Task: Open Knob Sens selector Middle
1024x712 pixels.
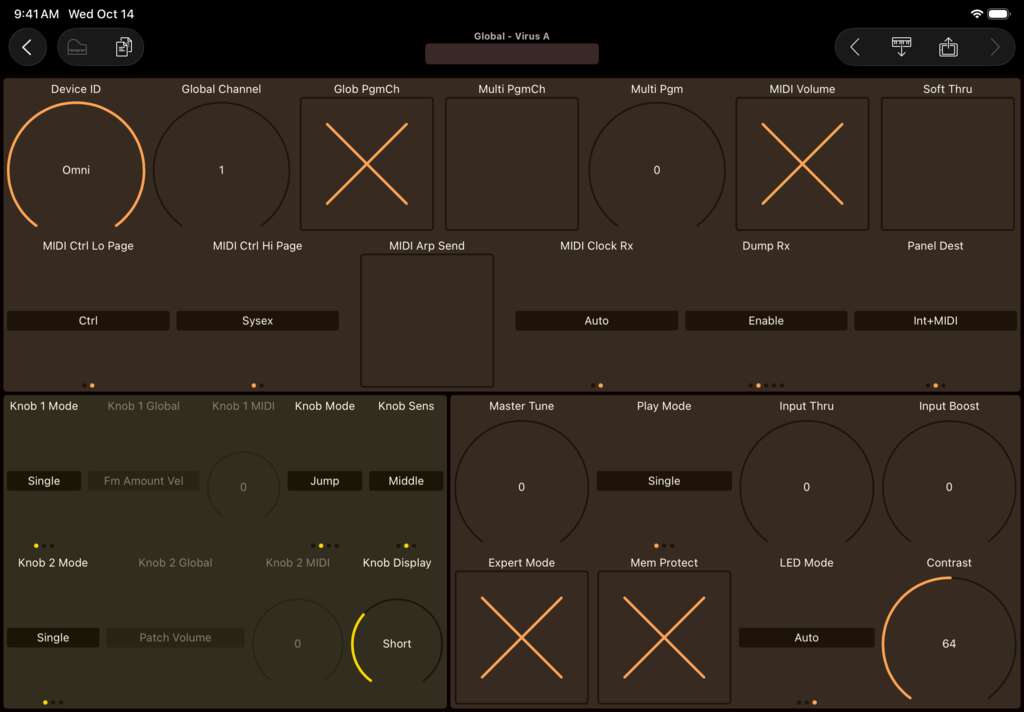Action: tap(406, 481)
